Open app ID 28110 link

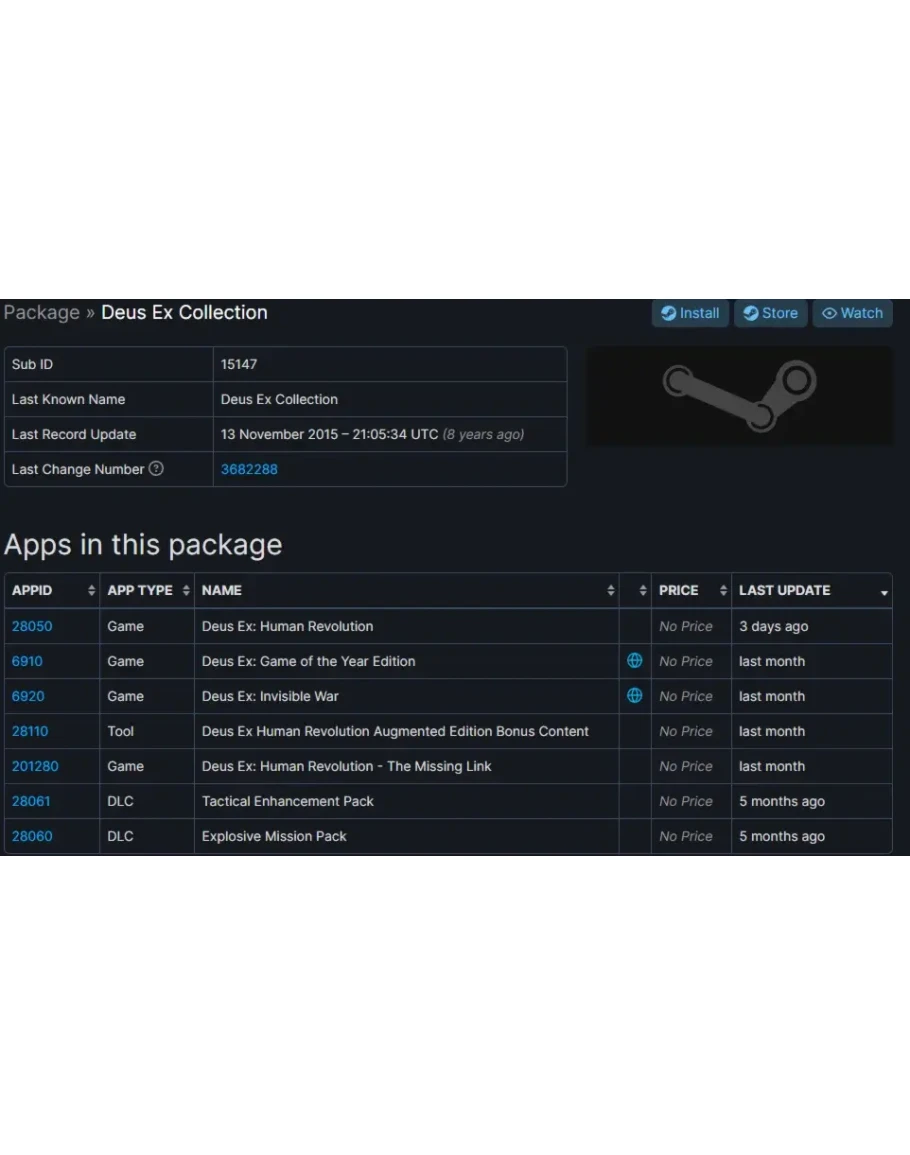pyautogui.click(x=30, y=731)
